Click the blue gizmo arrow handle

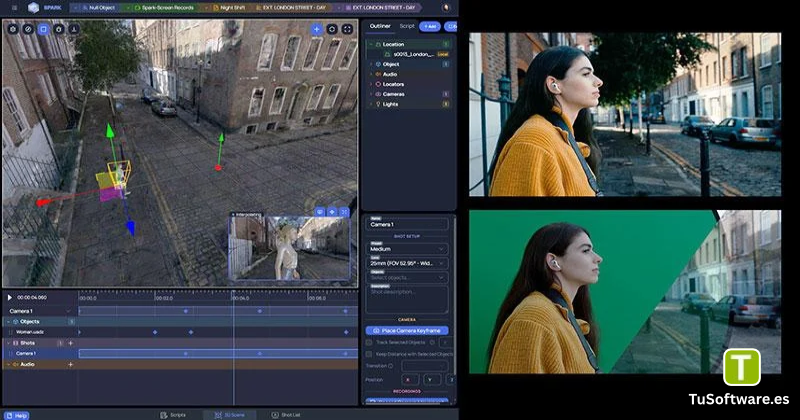(131, 228)
